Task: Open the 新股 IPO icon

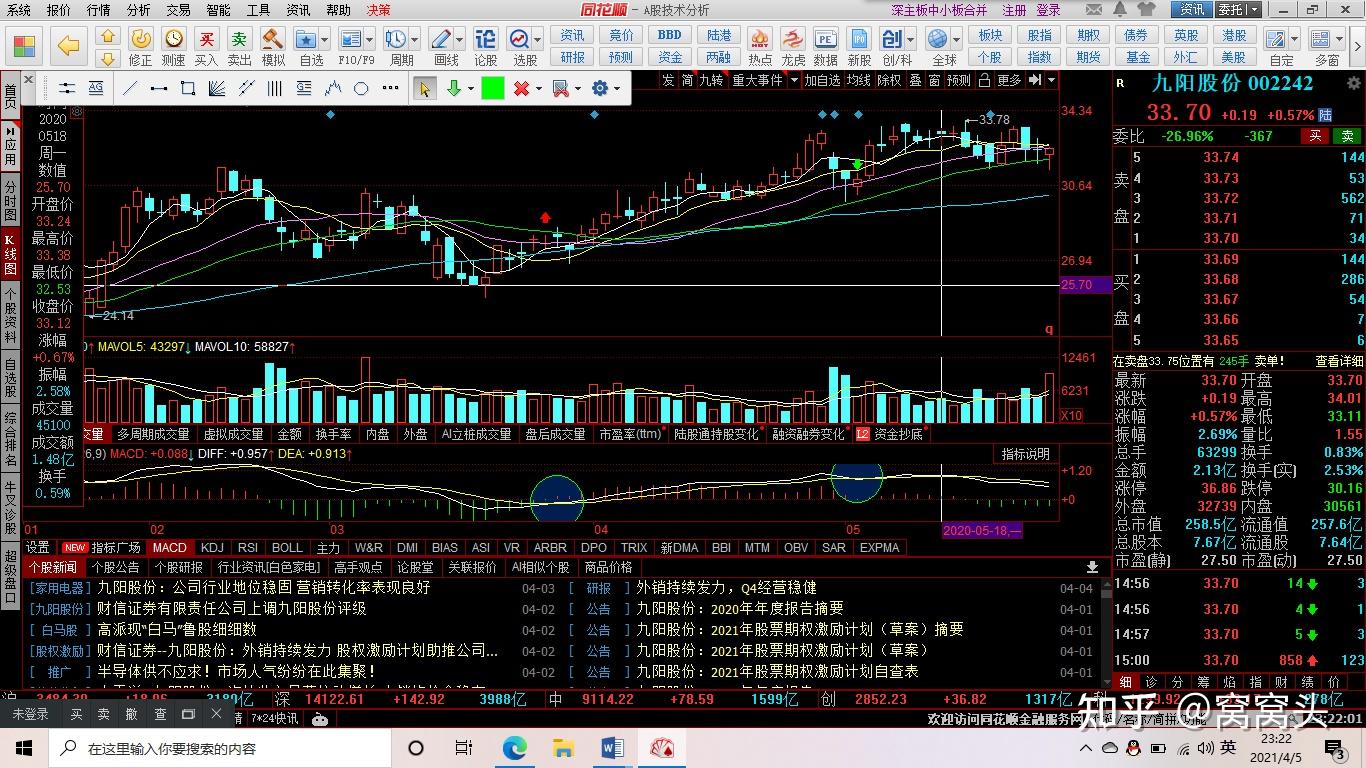Action: coord(859,46)
